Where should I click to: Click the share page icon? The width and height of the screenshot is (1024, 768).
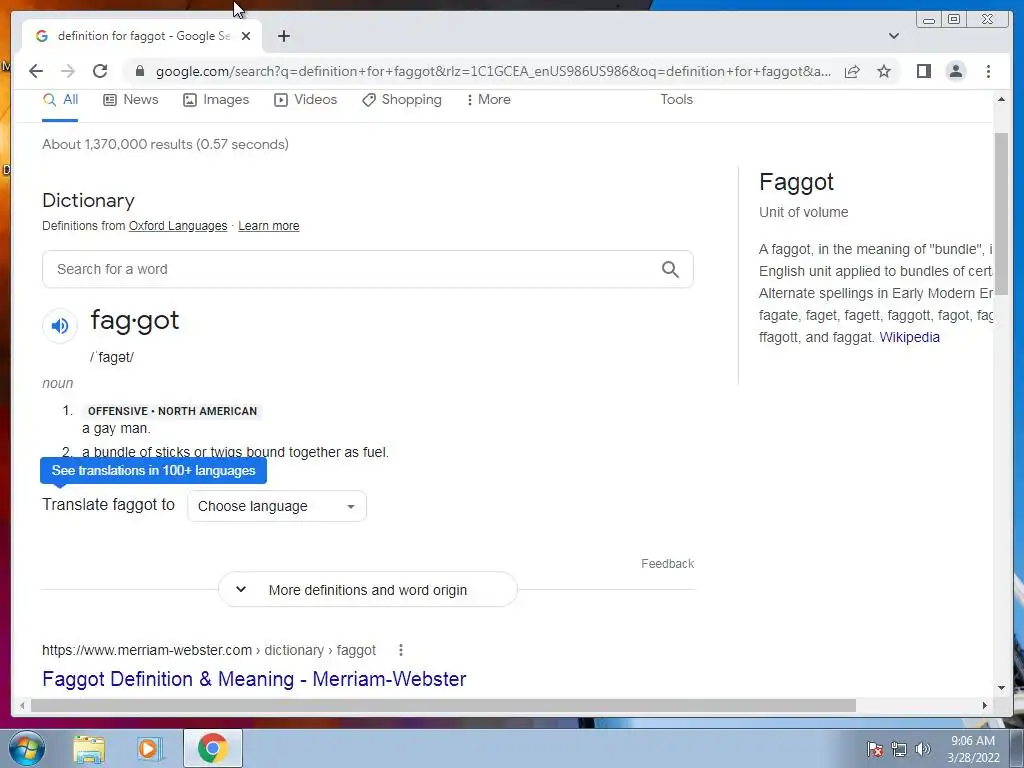pos(852,71)
